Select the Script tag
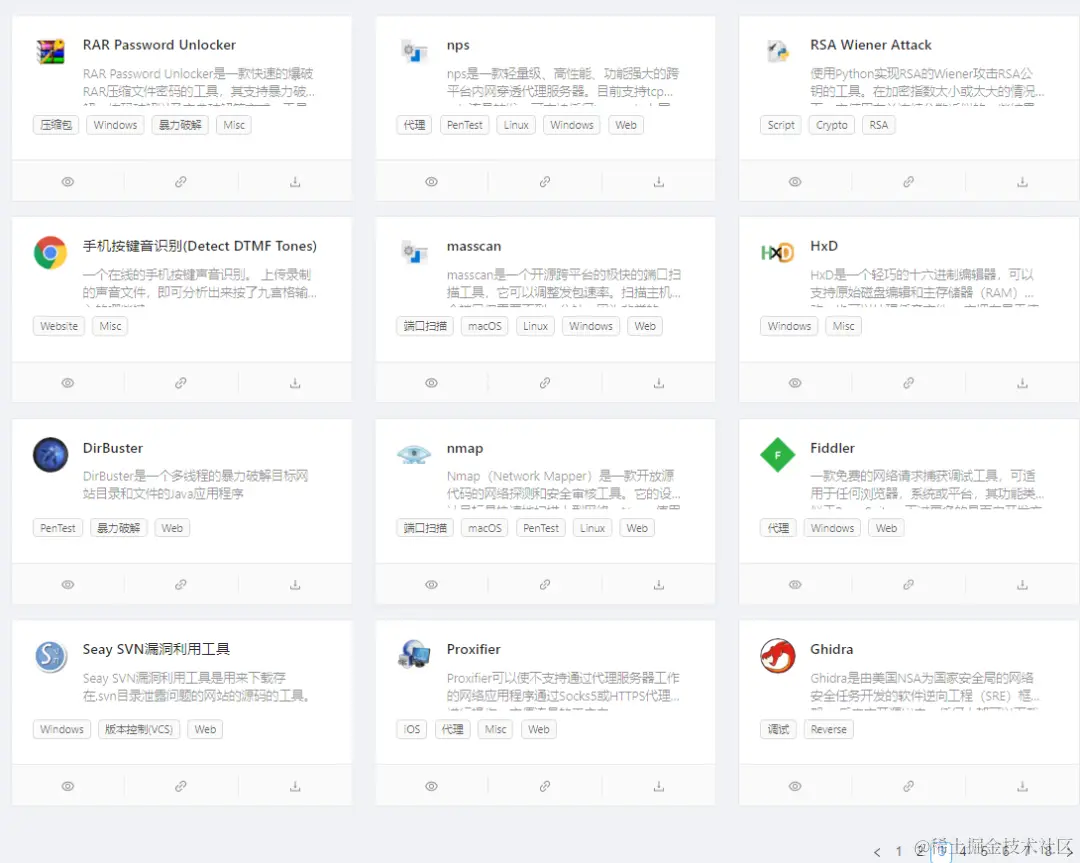Viewport: 1080px width, 863px height. (x=781, y=125)
